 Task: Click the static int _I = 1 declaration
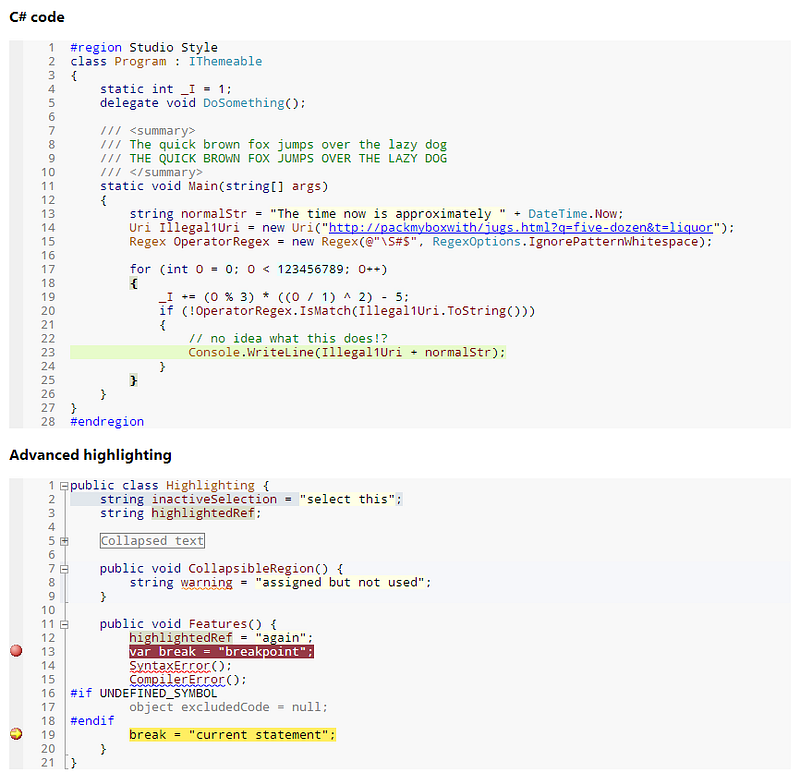click(166, 89)
